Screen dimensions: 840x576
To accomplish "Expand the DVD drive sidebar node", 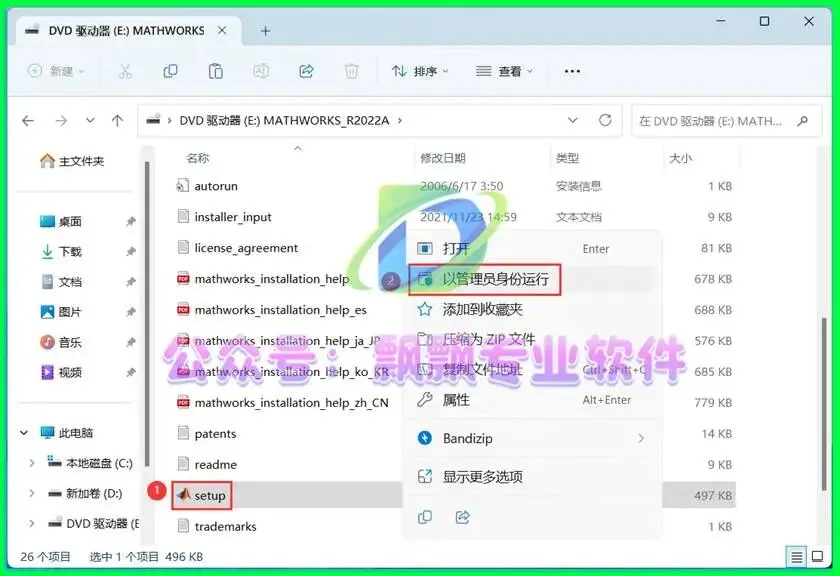I will pyautogui.click(x=32, y=523).
